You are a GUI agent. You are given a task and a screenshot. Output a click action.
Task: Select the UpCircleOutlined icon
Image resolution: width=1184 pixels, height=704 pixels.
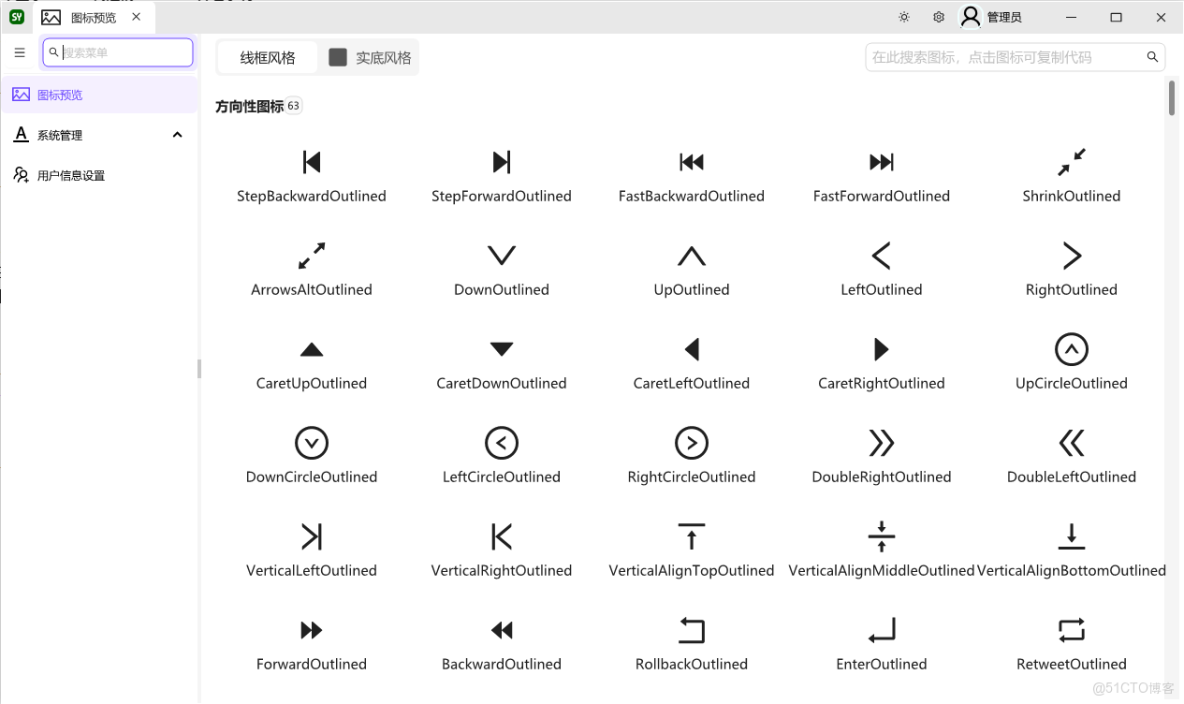click(1071, 349)
